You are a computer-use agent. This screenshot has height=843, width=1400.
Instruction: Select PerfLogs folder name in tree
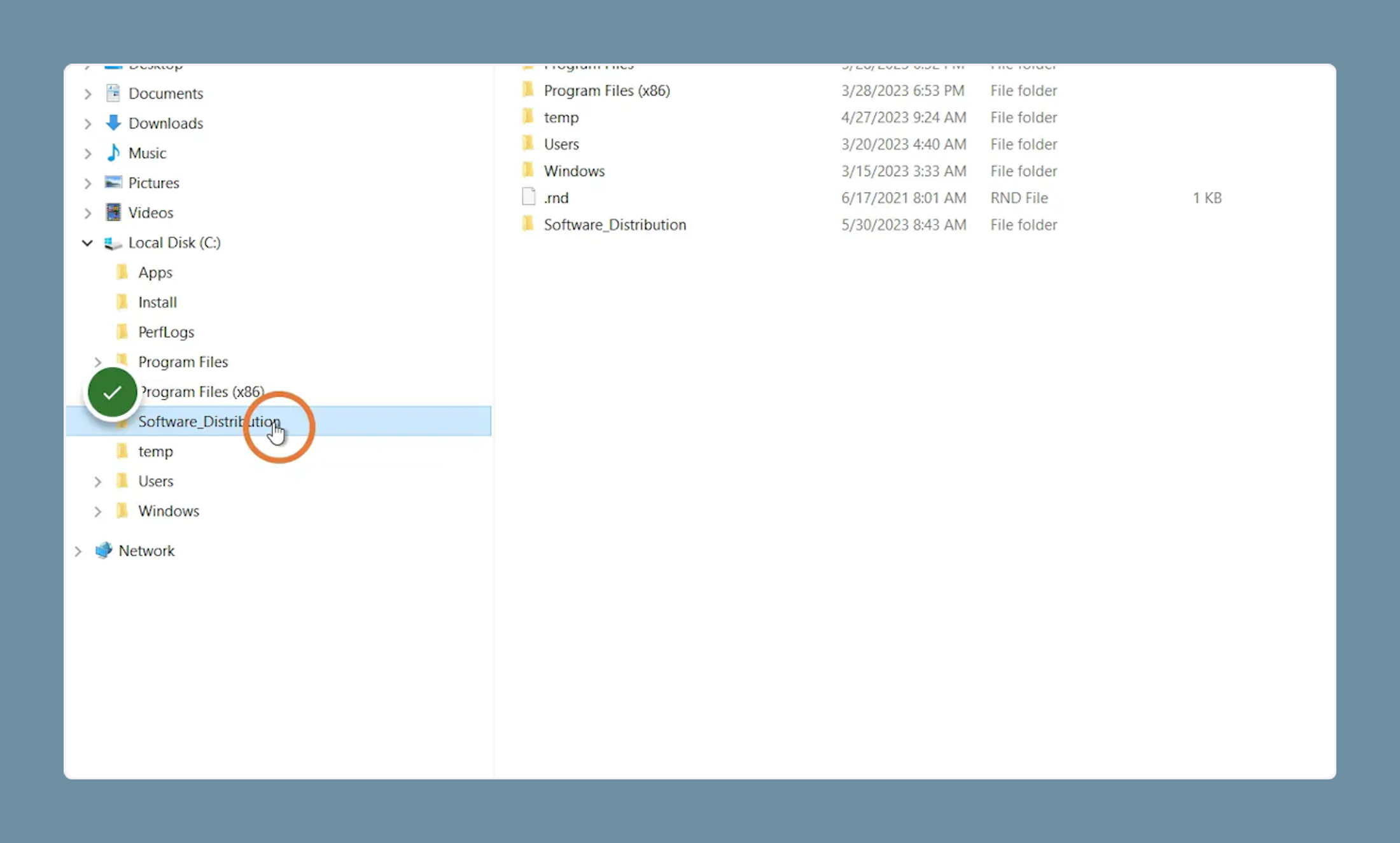point(166,332)
